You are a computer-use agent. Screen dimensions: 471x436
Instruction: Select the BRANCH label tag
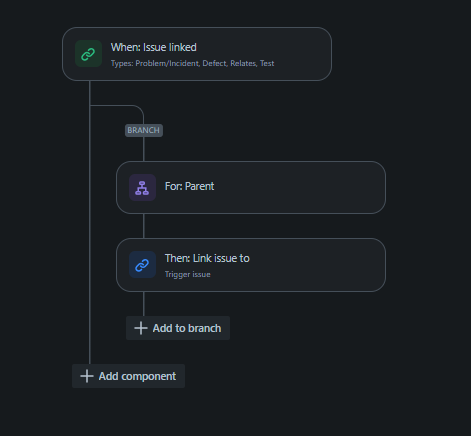pyautogui.click(x=144, y=130)
